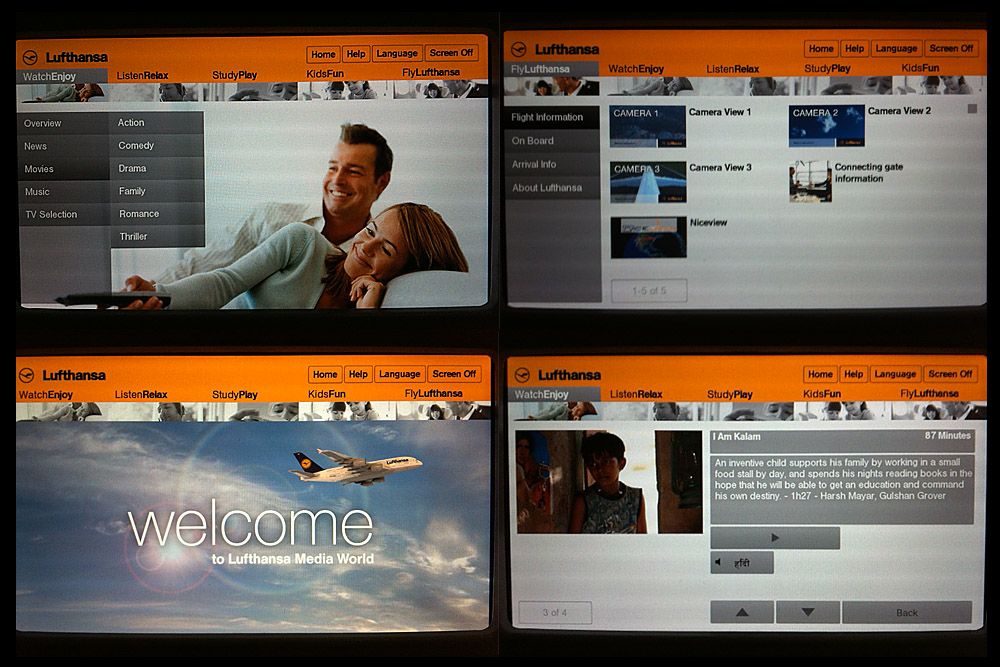Select the Hindi audio language button
Screen dimensions: 1000x667
coord(742,562)
